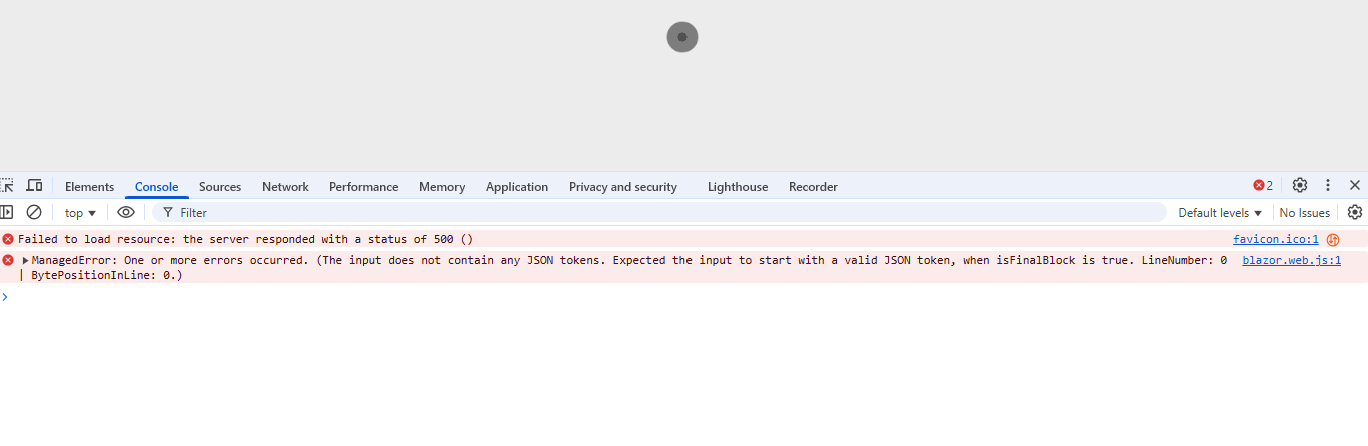This screenshot has width=1368, height=446.
Task: Open the DevTools settings gear
Action: pyautogui.click(x=1300, y=186)
